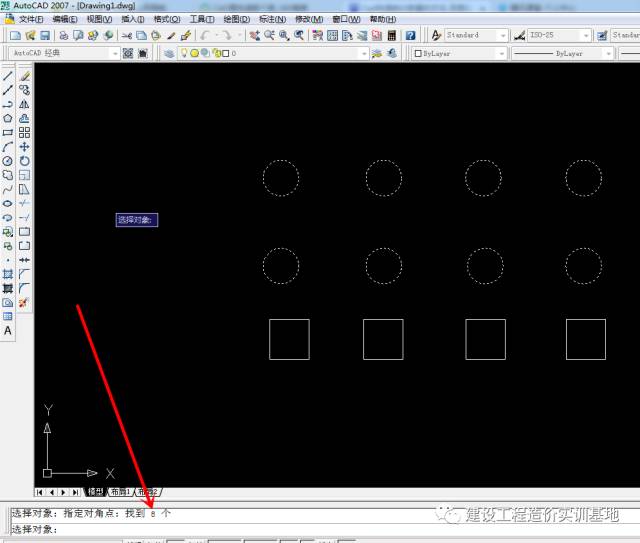Select the Circle draw tool
640x543 pixels.
(8, 161)
